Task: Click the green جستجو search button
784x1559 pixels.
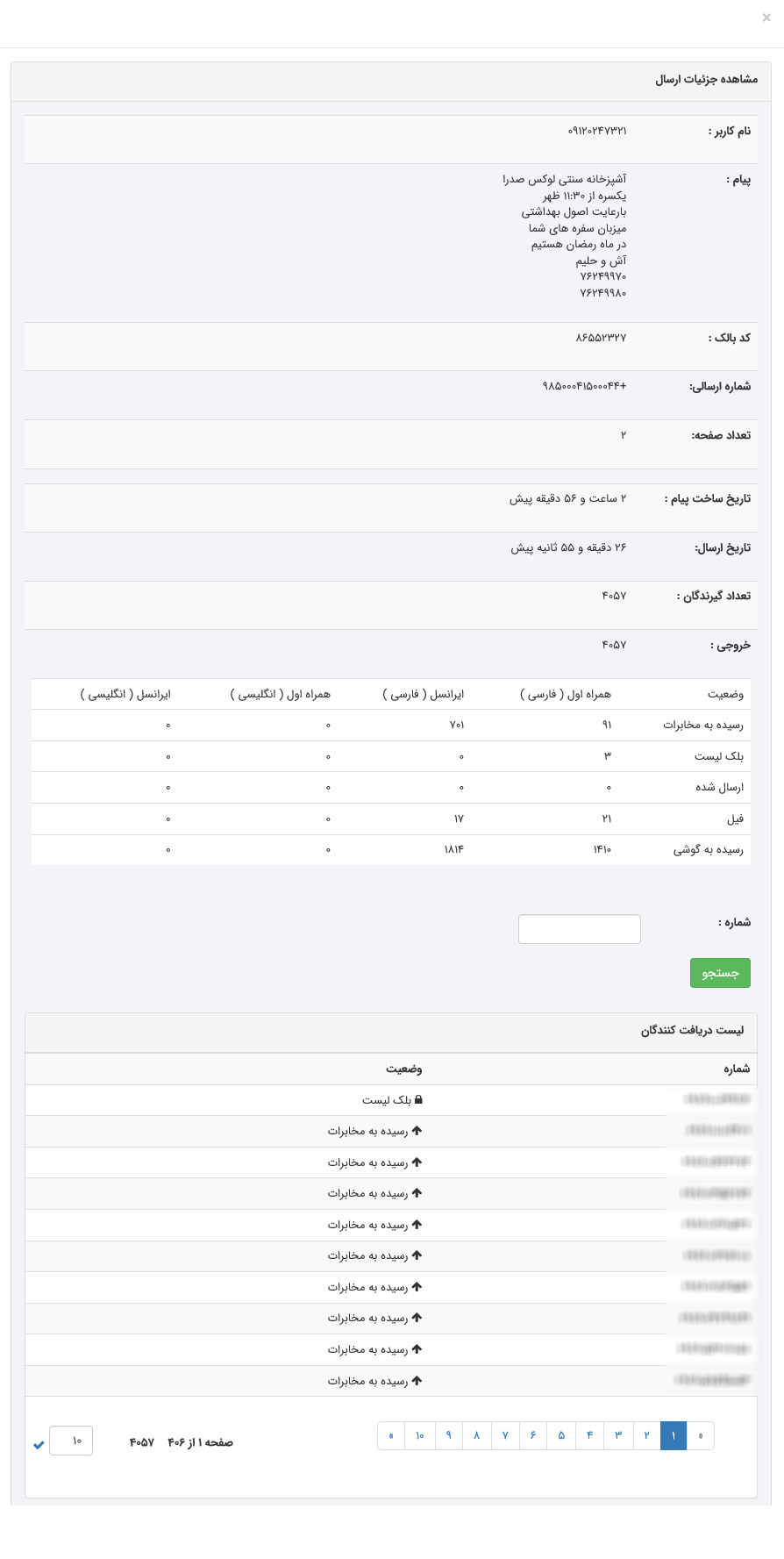Action: pyautogui.click(x=720, y=973)
